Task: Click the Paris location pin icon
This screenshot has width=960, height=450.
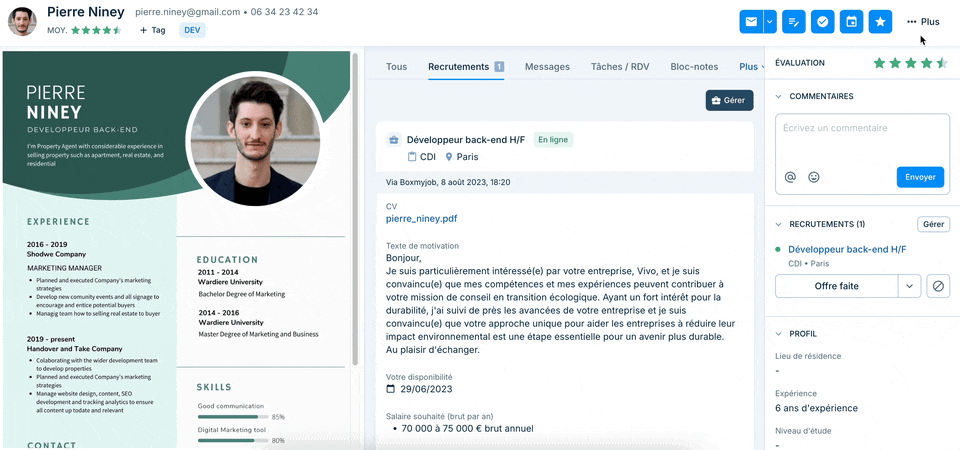Action: click(449, 157)
